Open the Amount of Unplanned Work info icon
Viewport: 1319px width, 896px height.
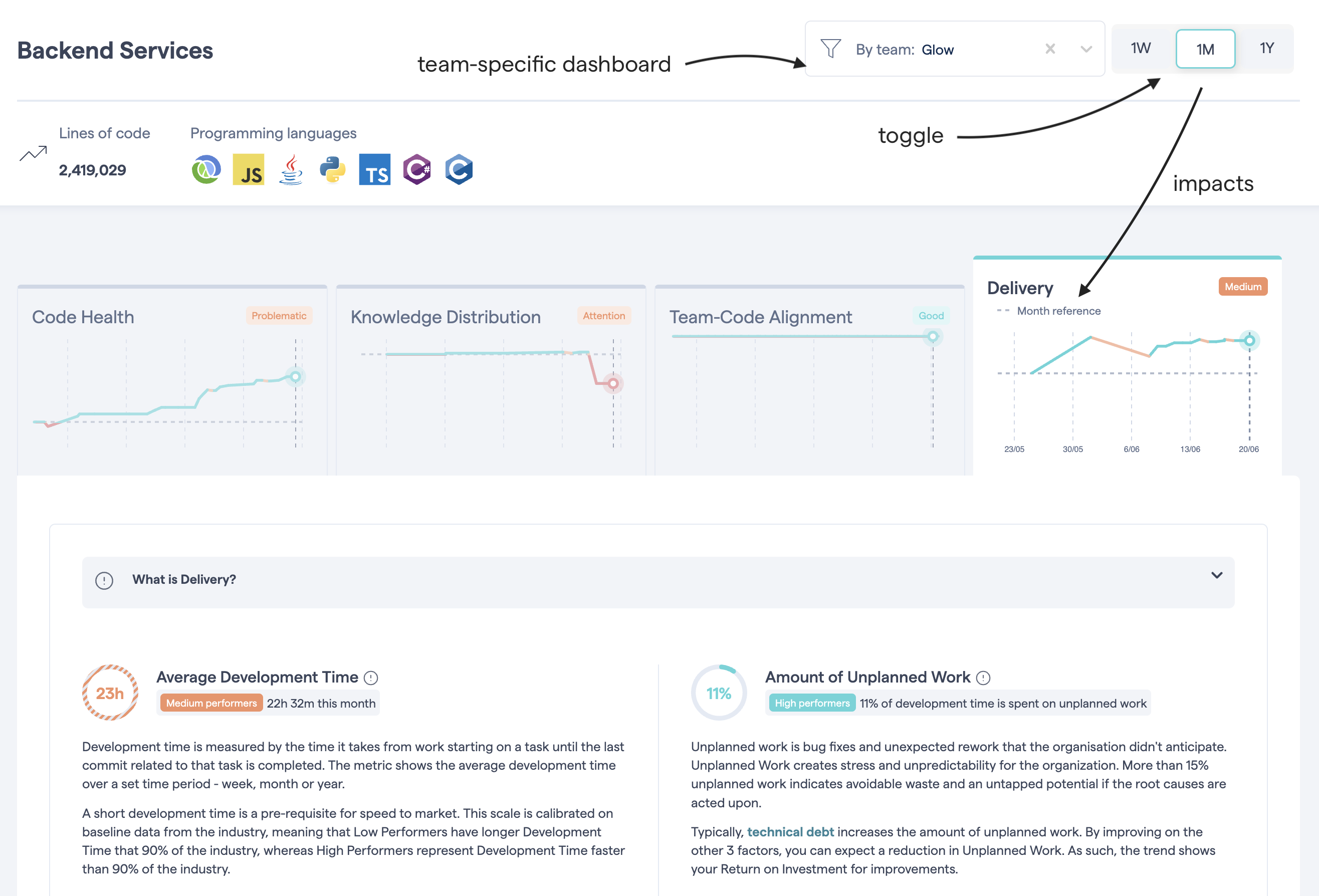pyautogui.click(x=984, y=677)
